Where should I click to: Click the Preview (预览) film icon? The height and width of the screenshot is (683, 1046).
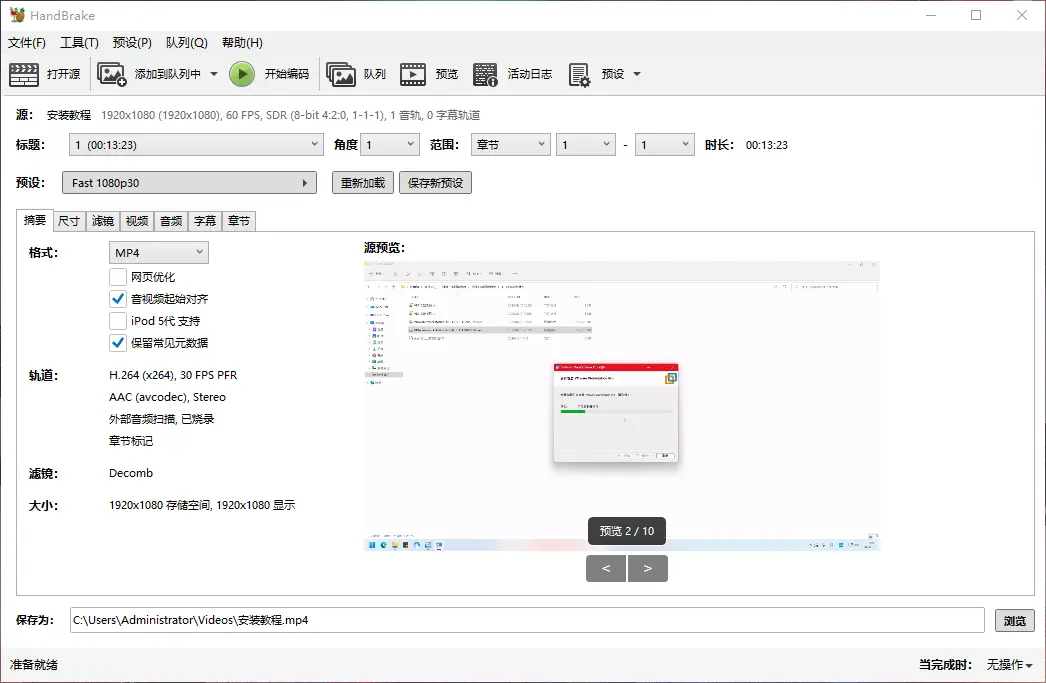[413, 74]
